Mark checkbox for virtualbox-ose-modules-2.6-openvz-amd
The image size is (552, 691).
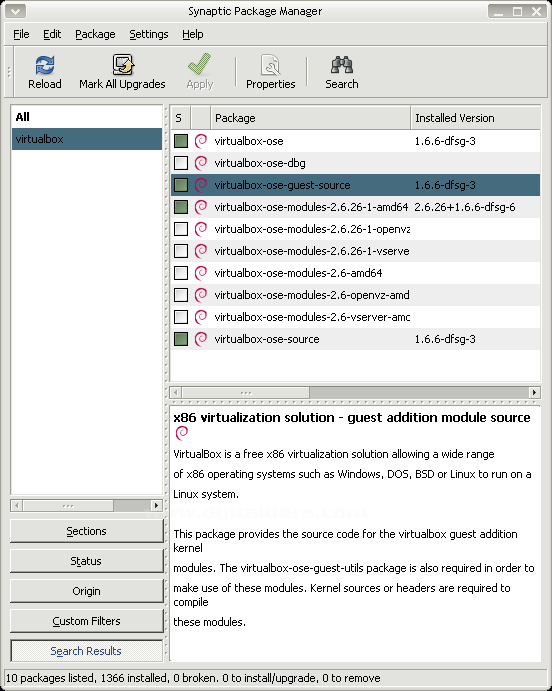(181, 295)
